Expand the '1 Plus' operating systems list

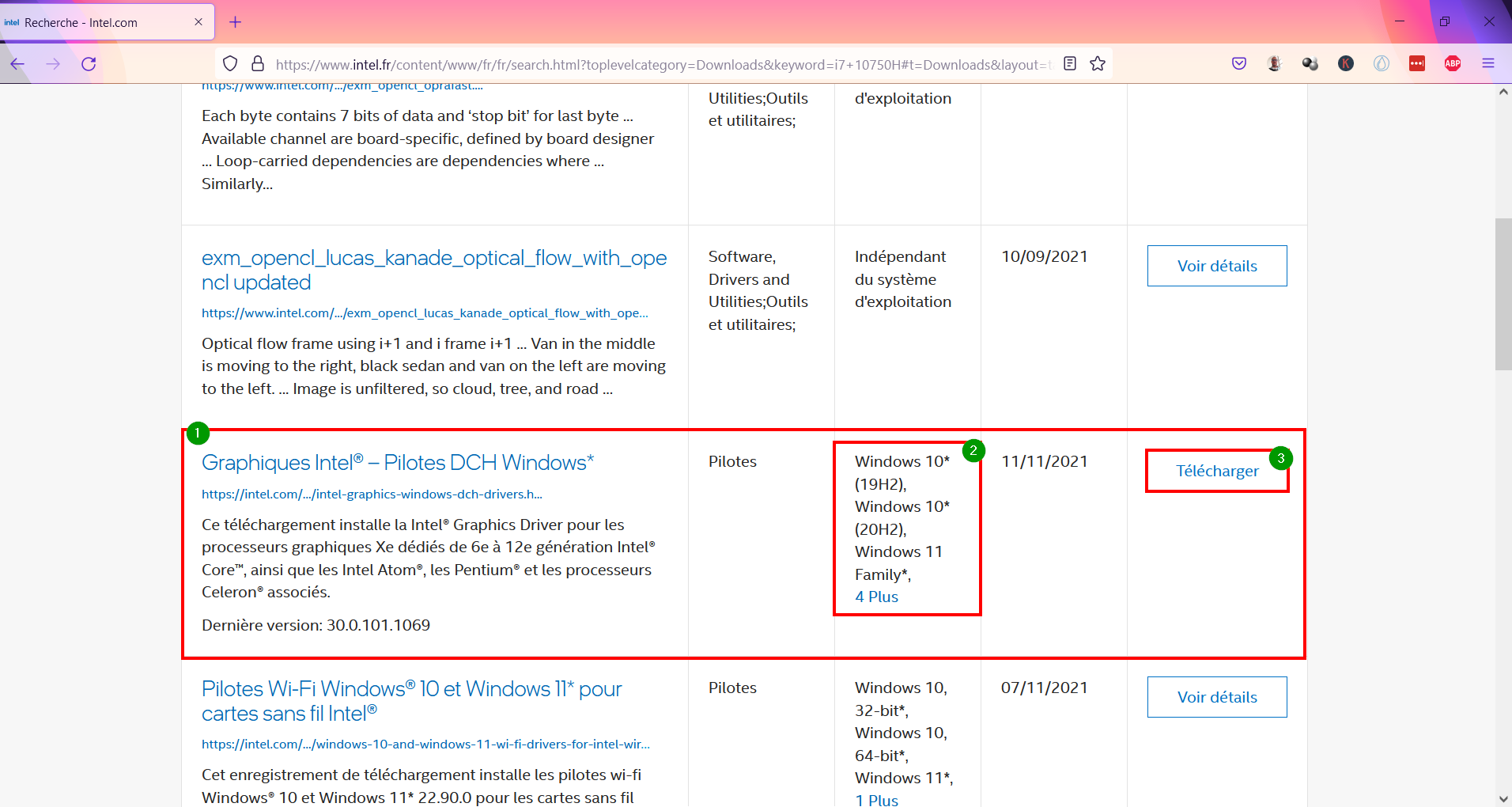point(876,800)
